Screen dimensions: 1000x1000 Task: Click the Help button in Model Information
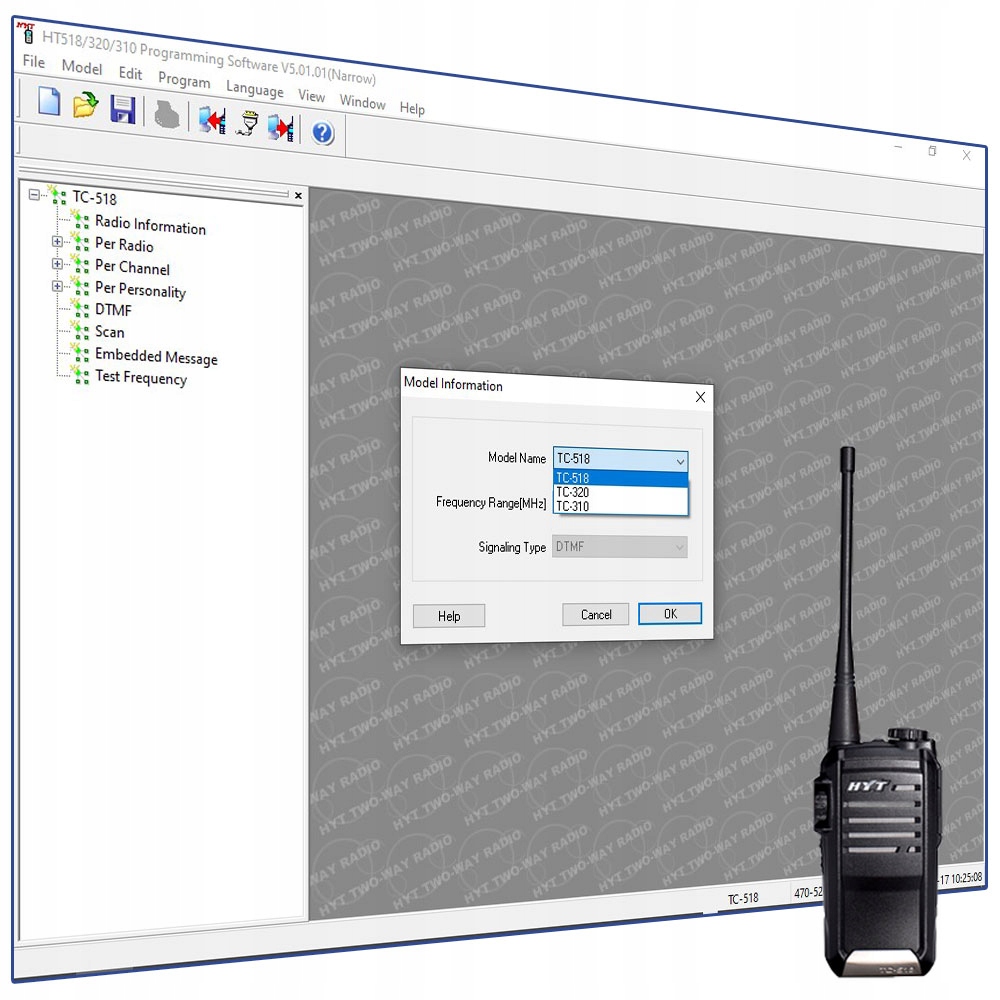tap(449, 616)
